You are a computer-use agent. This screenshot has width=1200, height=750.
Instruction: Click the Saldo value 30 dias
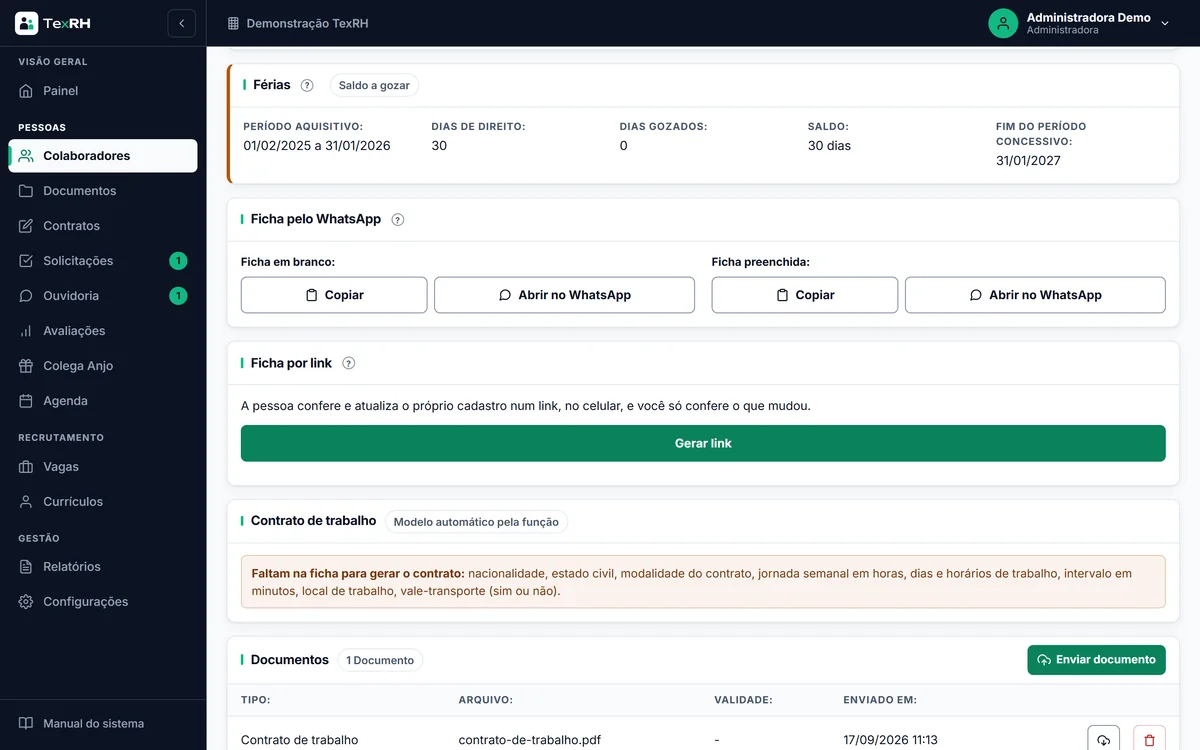(x=829, y=146)
